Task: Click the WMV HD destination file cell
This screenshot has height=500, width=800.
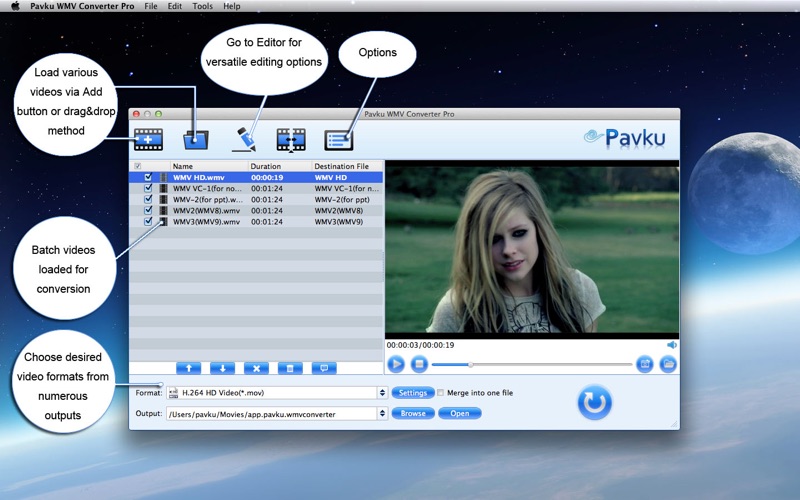Action: [331, 177]
